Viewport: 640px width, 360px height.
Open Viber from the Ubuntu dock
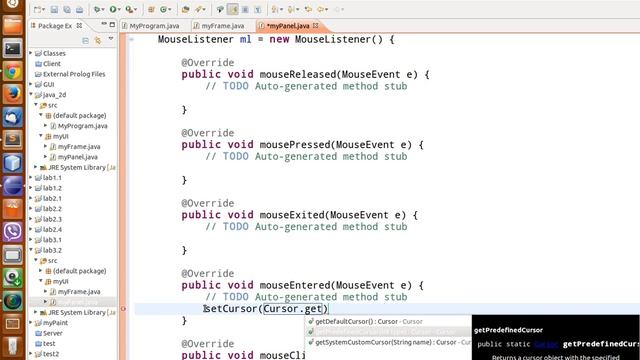tap(13, 231)
